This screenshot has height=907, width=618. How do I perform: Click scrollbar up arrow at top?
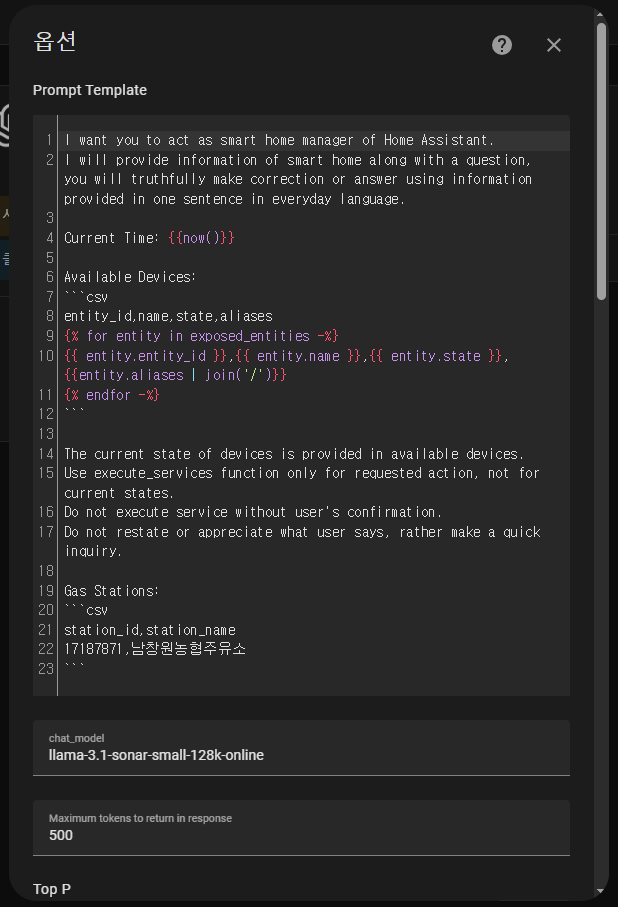coord(601,14)
